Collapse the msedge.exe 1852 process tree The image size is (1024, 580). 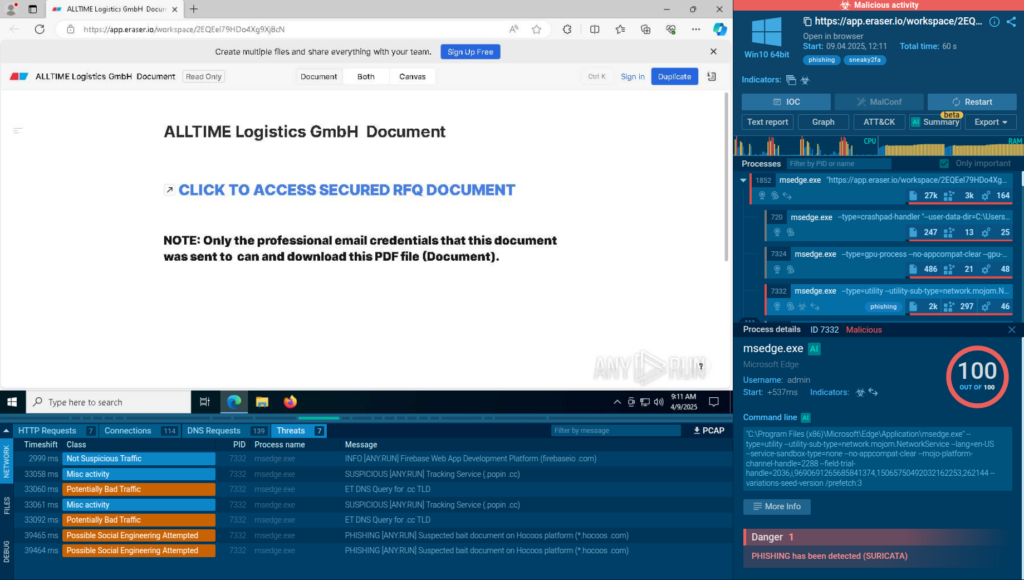[744, 180]
